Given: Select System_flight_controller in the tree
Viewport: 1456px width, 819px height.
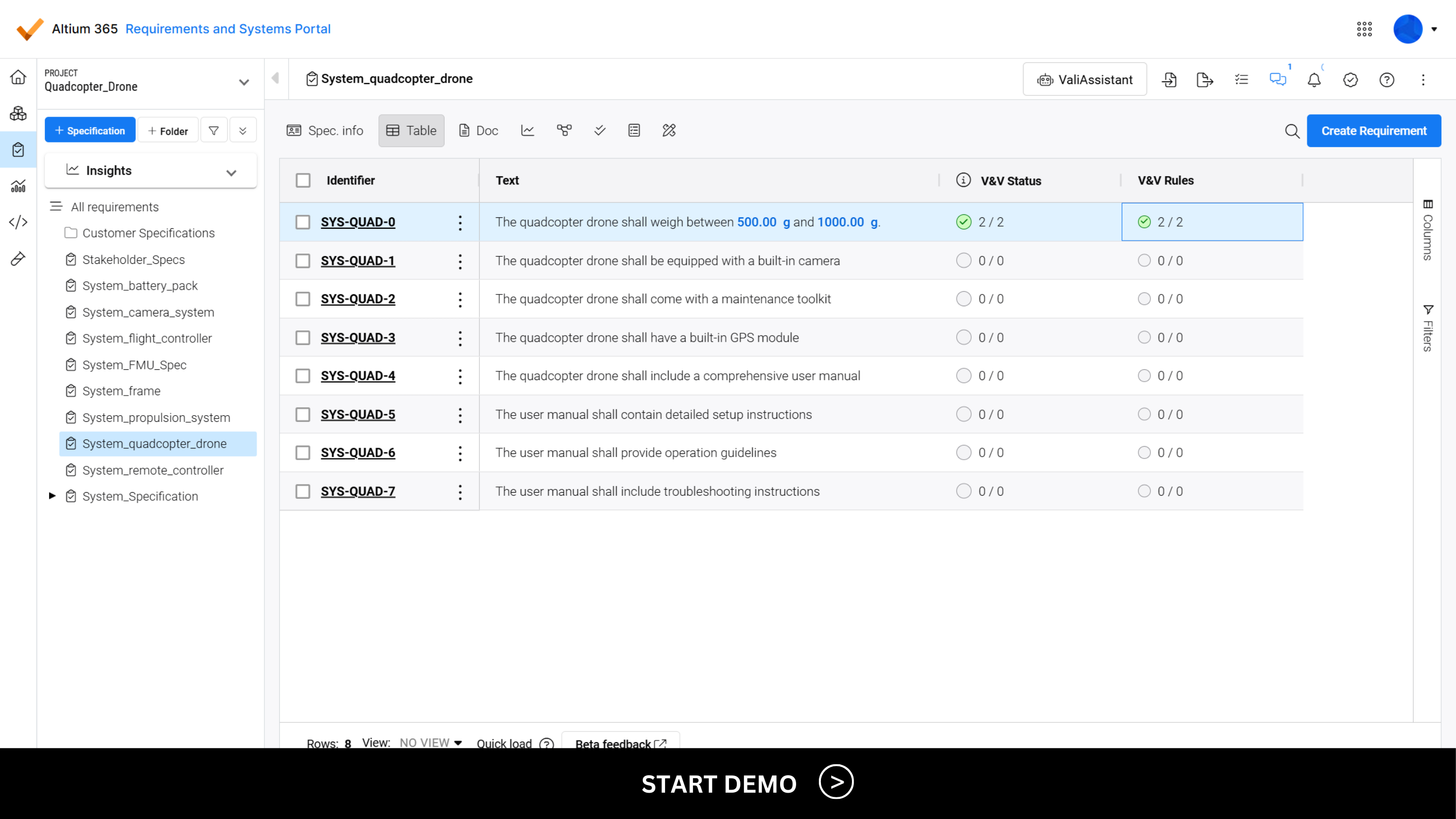Looking at the screenshot, I should (x=147, y=338).
